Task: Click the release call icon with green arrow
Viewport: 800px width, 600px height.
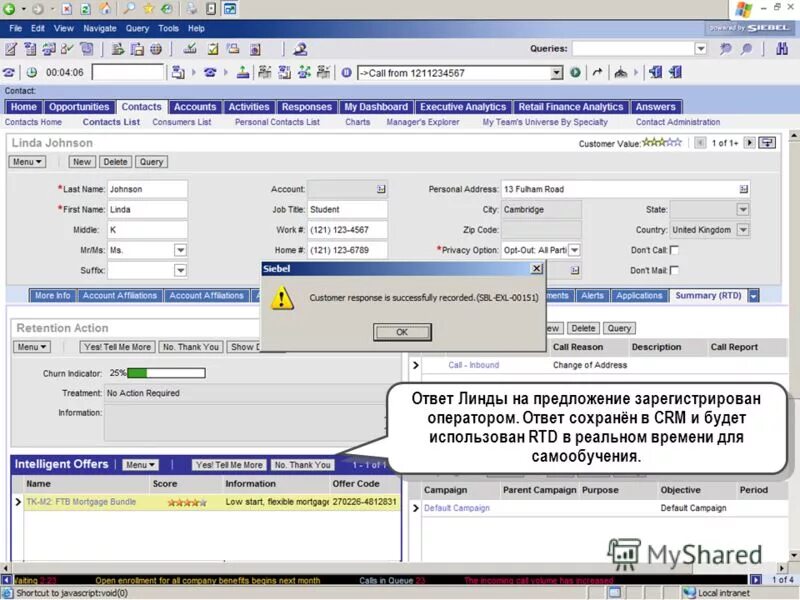Action: pyautogui.click(x=243, y=72)
